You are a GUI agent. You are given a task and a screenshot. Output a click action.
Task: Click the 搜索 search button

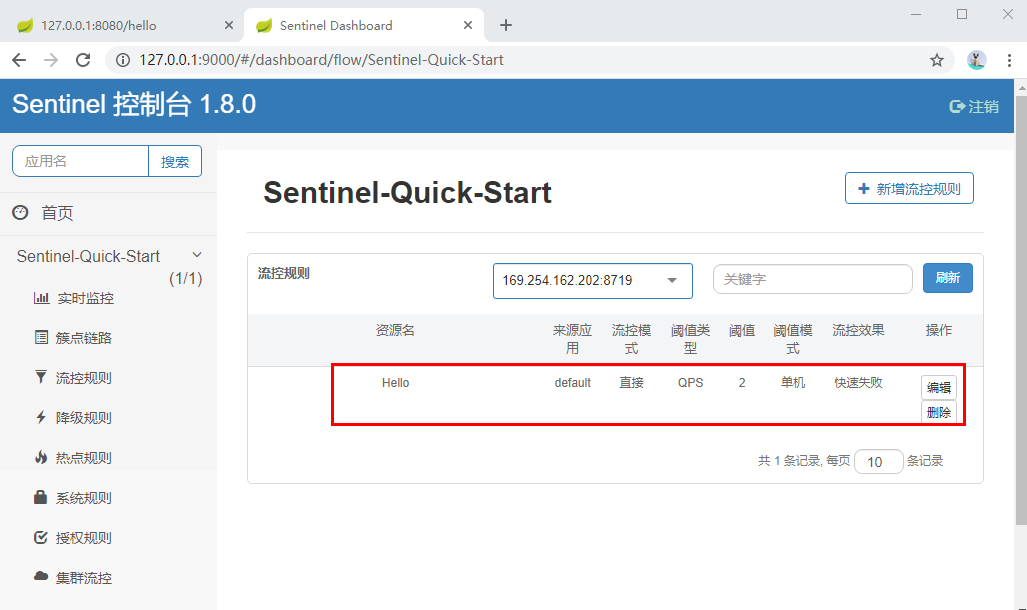pyautogui.click(x=175, y=161)
